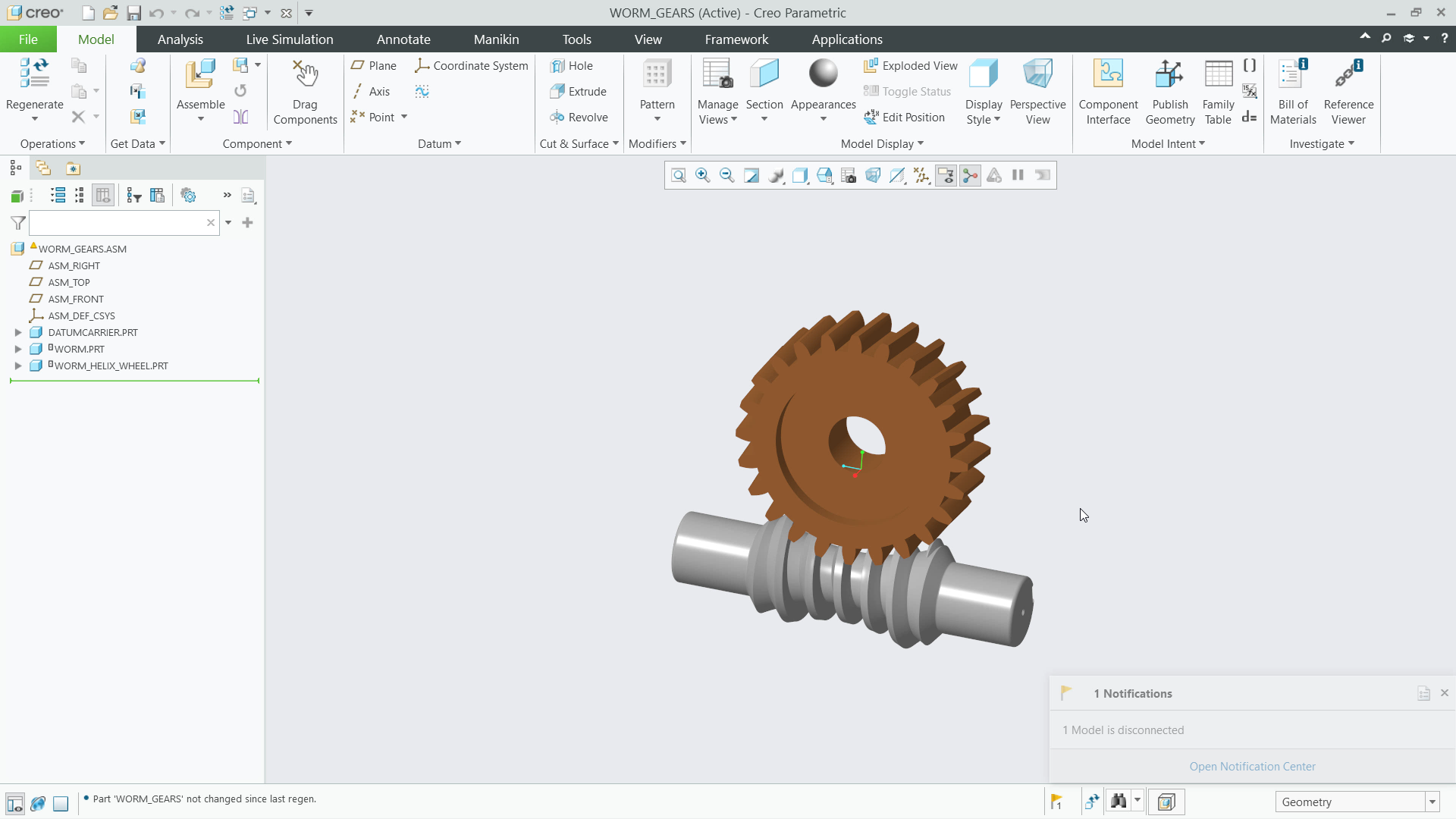Image resolution: width=1456 pixels, height=819 pixels.
Task: Click the '1 Model is disconnected' notification
Action: click(1123, 730)
